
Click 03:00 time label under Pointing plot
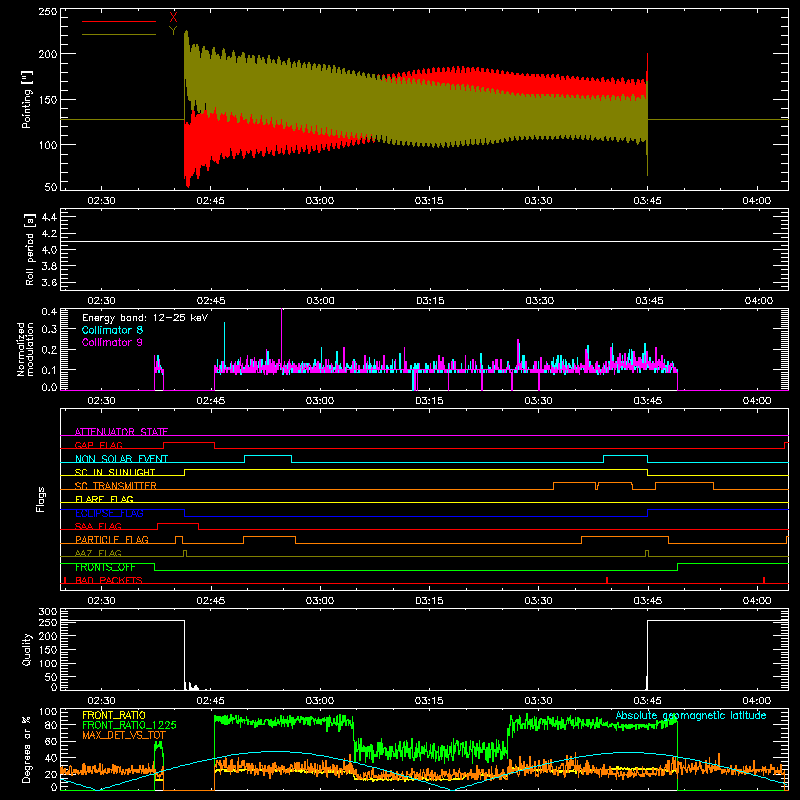pos(320,201)
